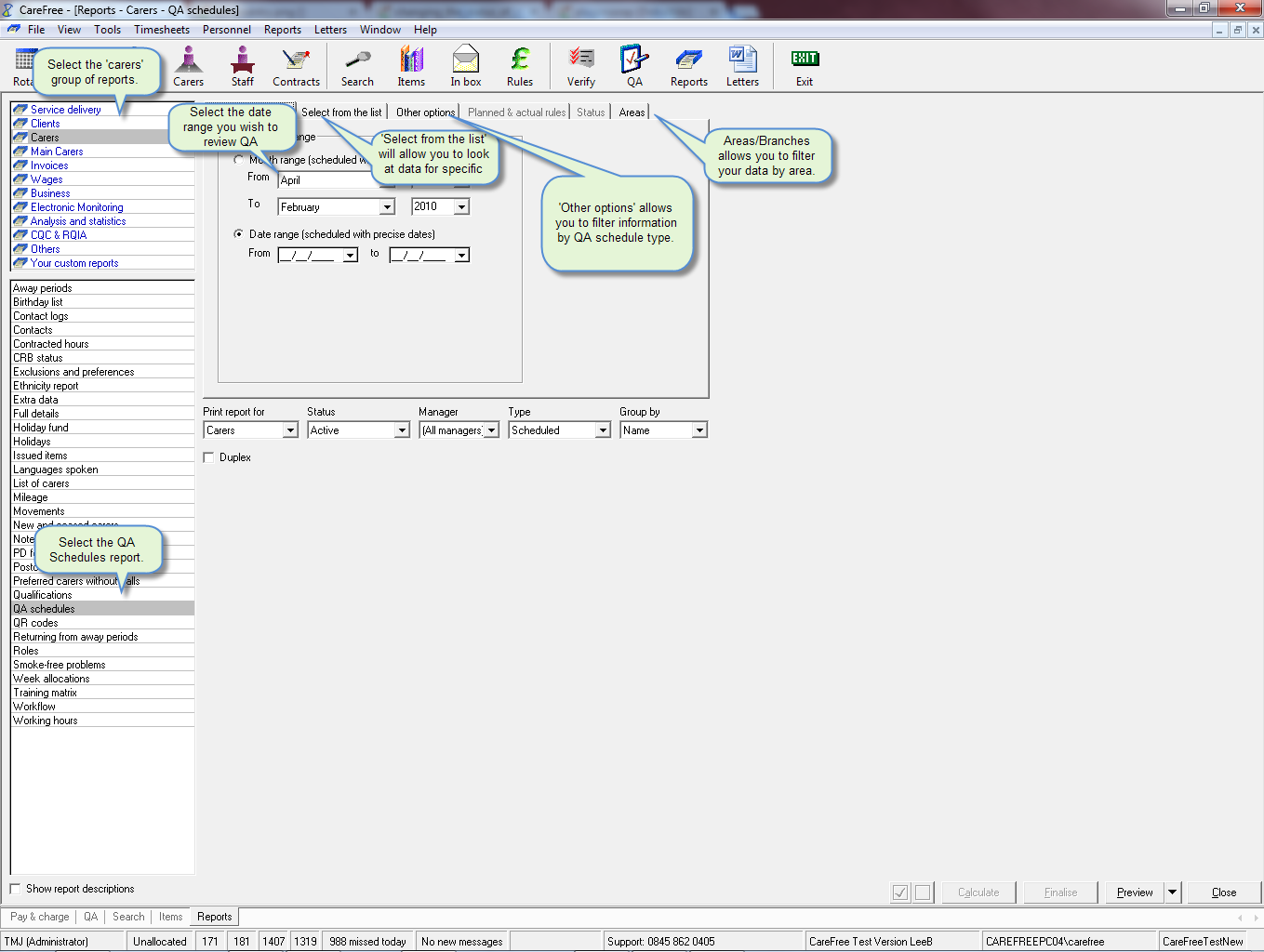Open the Staff toolbar icon
The height and width of the screenshot is (952, 1264).
coord(242,66)
